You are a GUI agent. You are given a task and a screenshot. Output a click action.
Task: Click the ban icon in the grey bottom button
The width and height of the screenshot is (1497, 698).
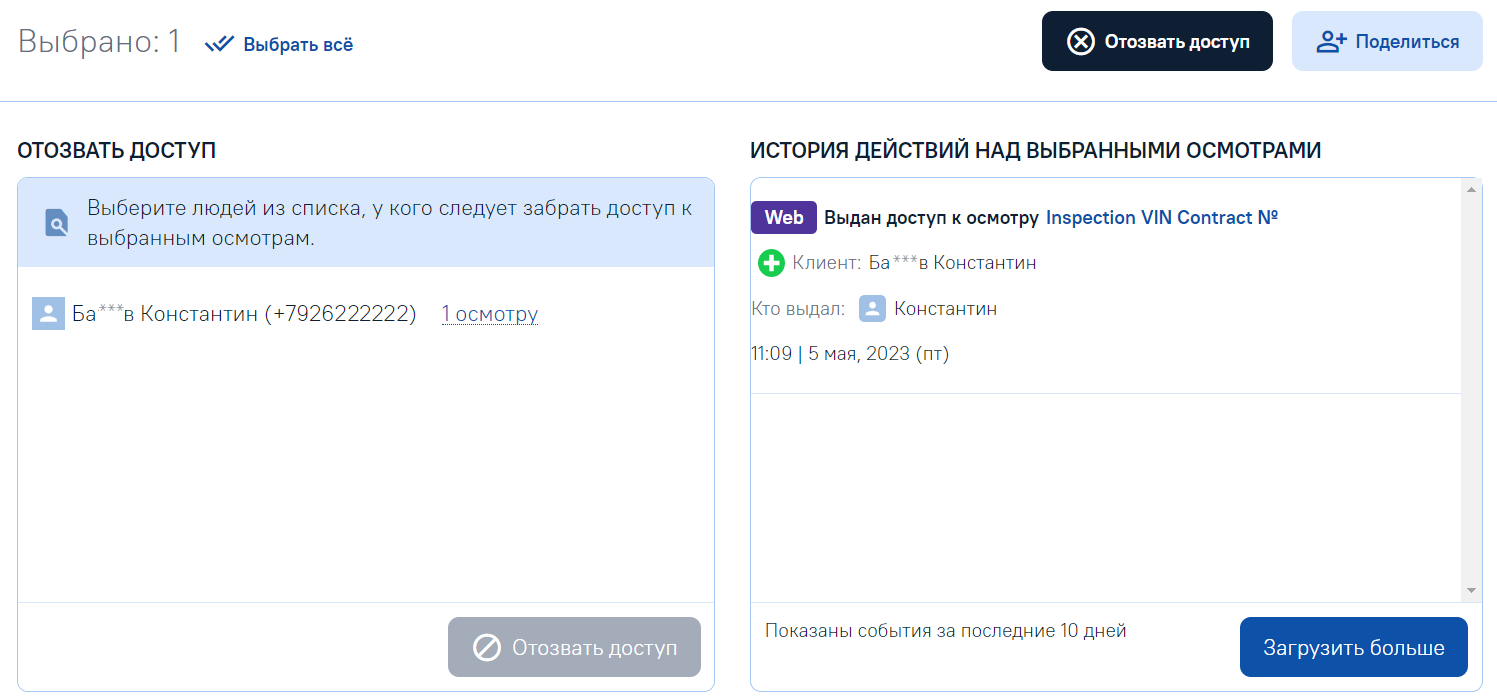[486, 648]
